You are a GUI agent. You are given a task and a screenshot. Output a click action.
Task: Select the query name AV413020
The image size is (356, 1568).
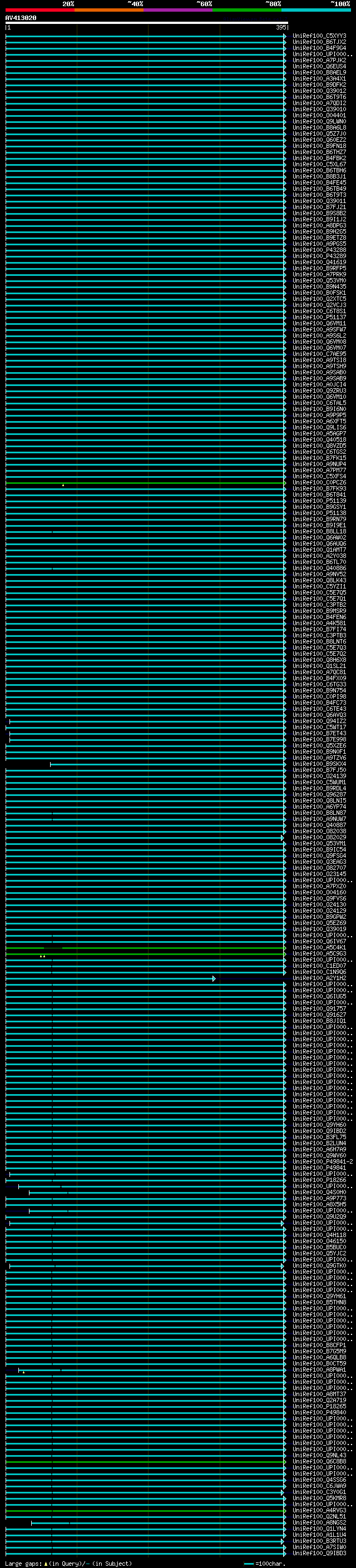(21, 18)
